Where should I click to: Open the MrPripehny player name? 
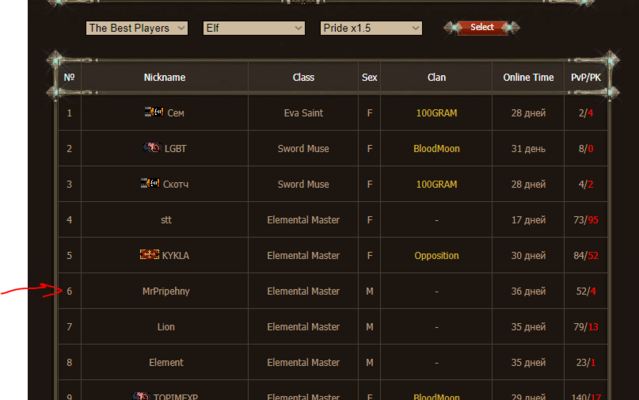tap(166, 291)
